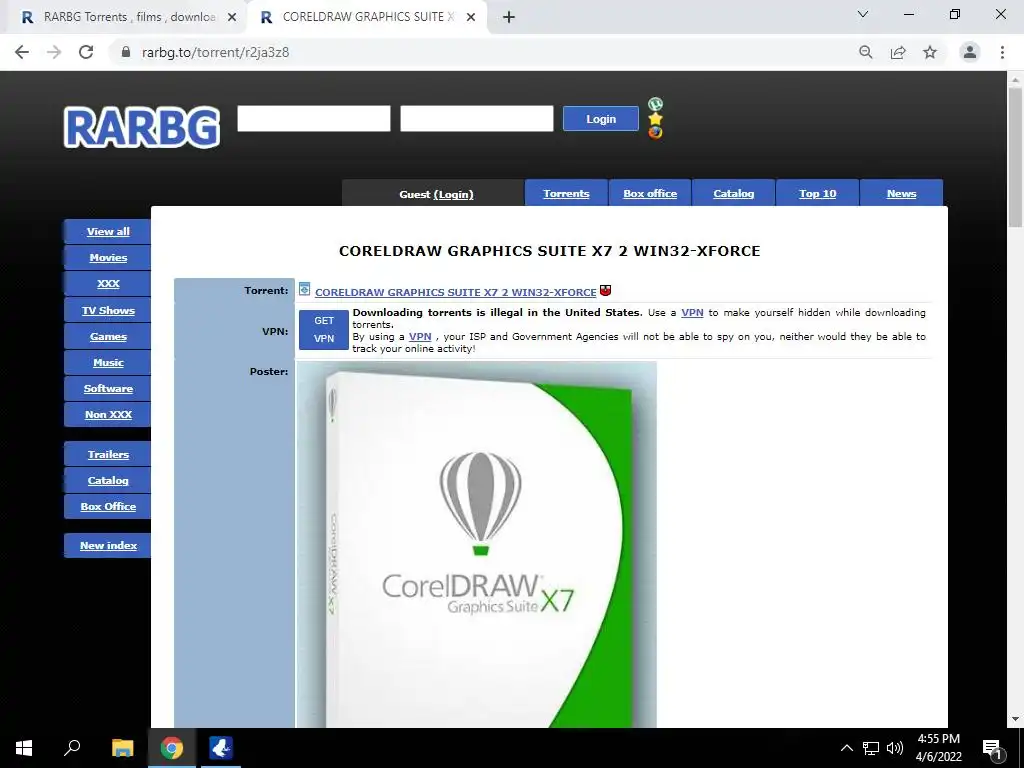1024x768 pixels.
Task: Close the CORELDRAW GRAPHICS SUITE tab
Action: pos(471,18)
